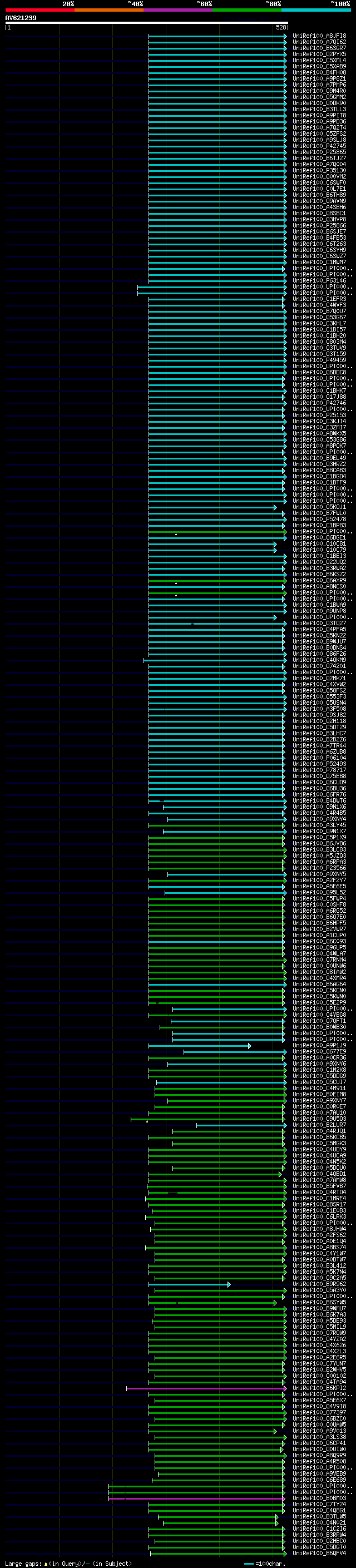Select hit label UniRef100_A4SBH6
356x1568 pixels.
coord(319,207)
